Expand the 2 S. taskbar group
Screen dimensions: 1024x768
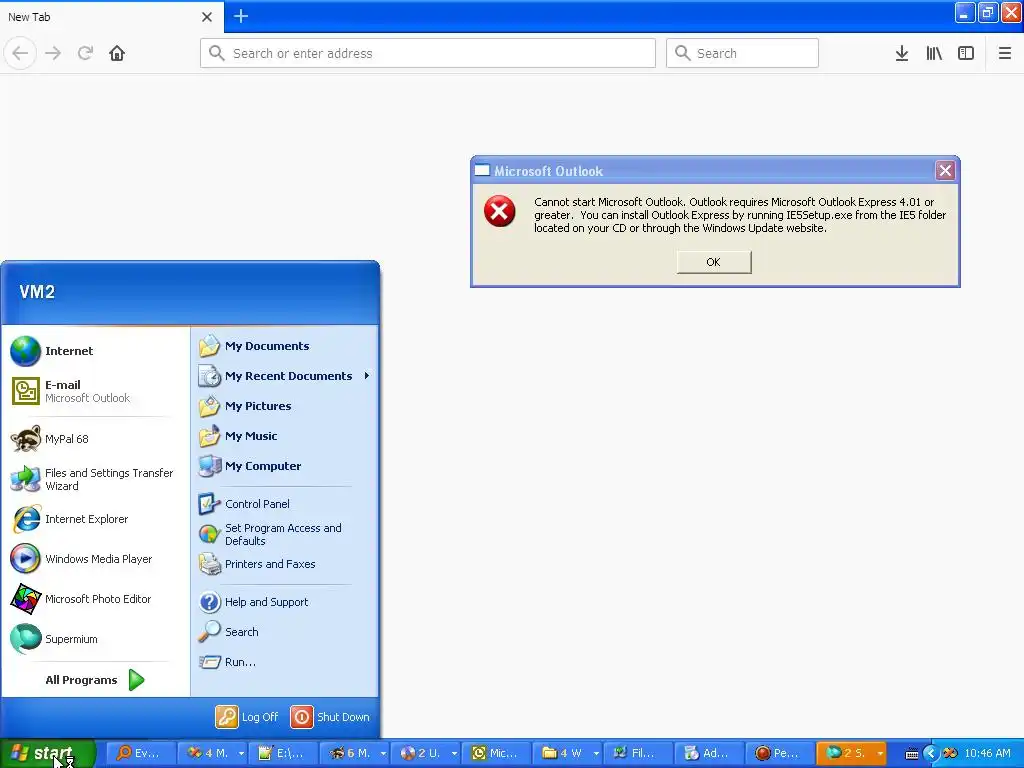(852, 753)
